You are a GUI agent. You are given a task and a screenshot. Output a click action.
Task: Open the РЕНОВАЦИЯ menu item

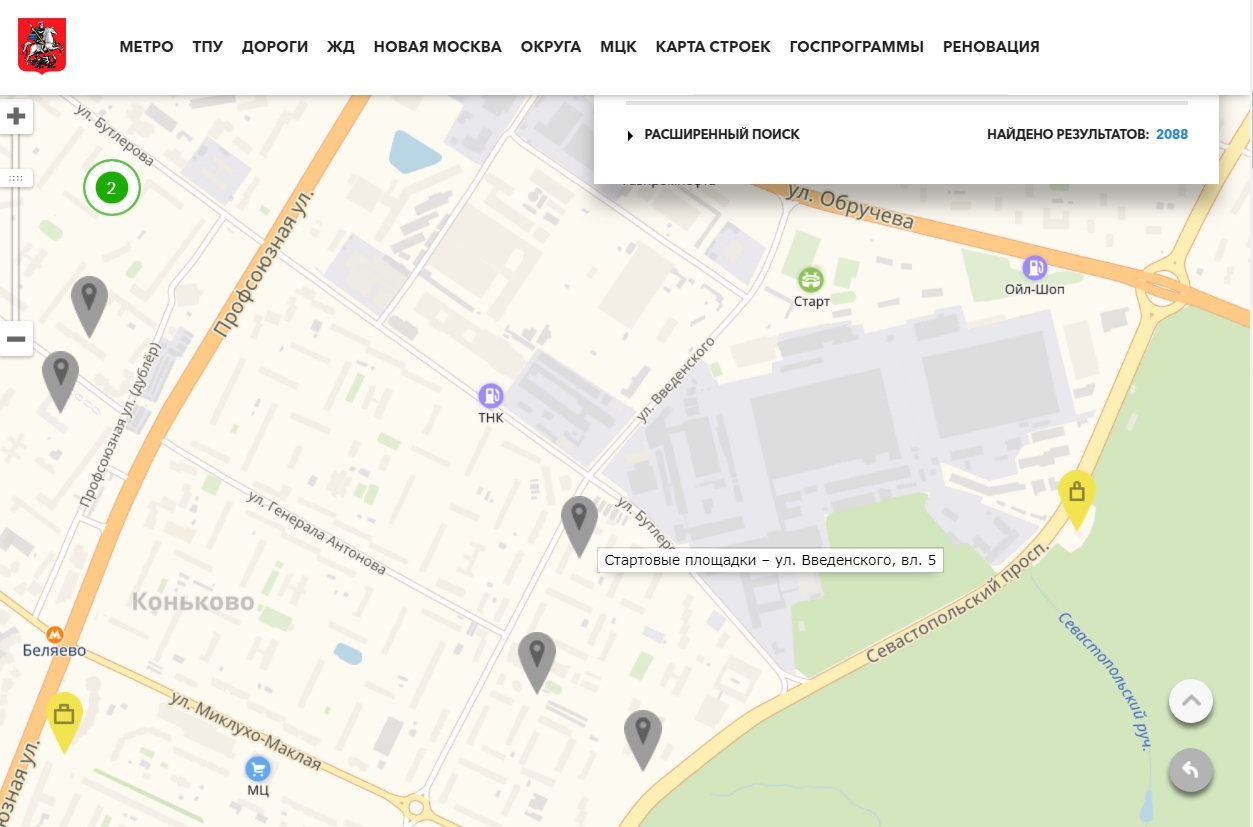(991, 47)
